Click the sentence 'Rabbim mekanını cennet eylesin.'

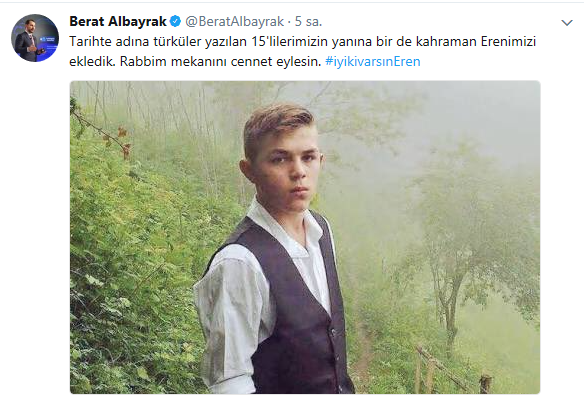coord(220,61)
